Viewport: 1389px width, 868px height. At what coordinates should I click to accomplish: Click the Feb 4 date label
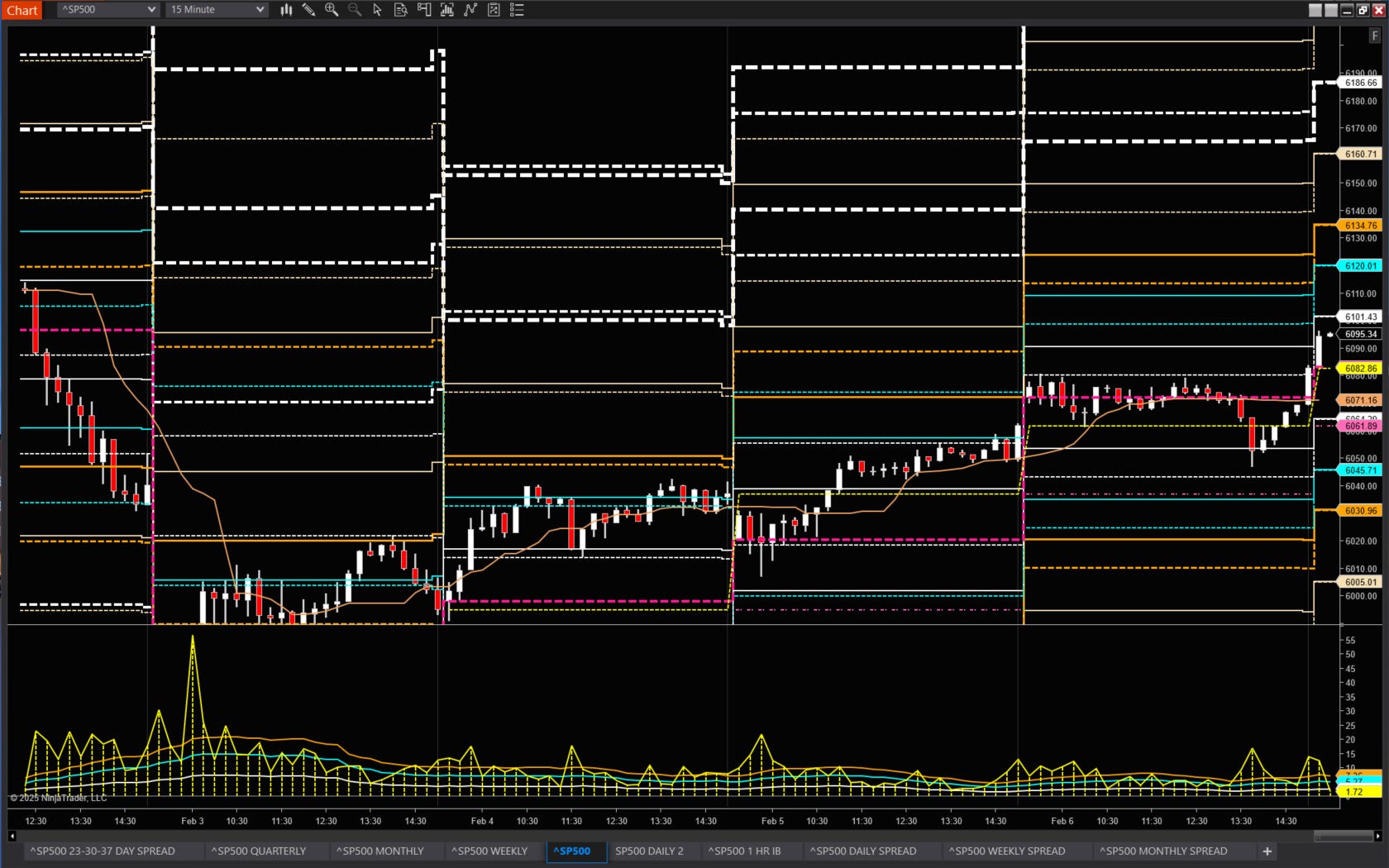point(482,821)
